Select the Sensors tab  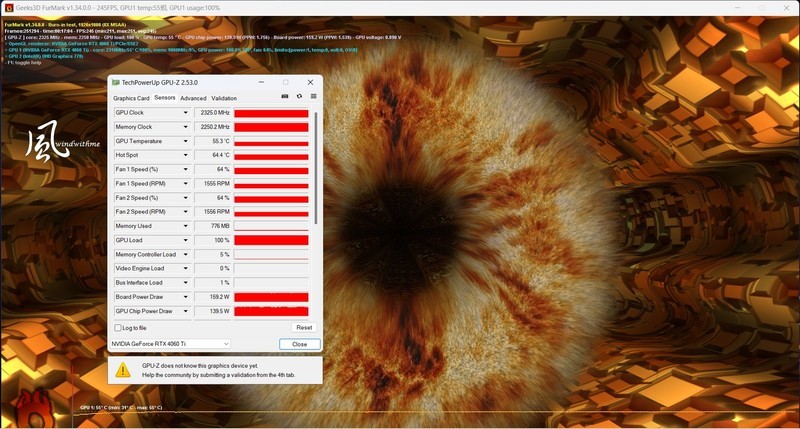tap(164, 97)
